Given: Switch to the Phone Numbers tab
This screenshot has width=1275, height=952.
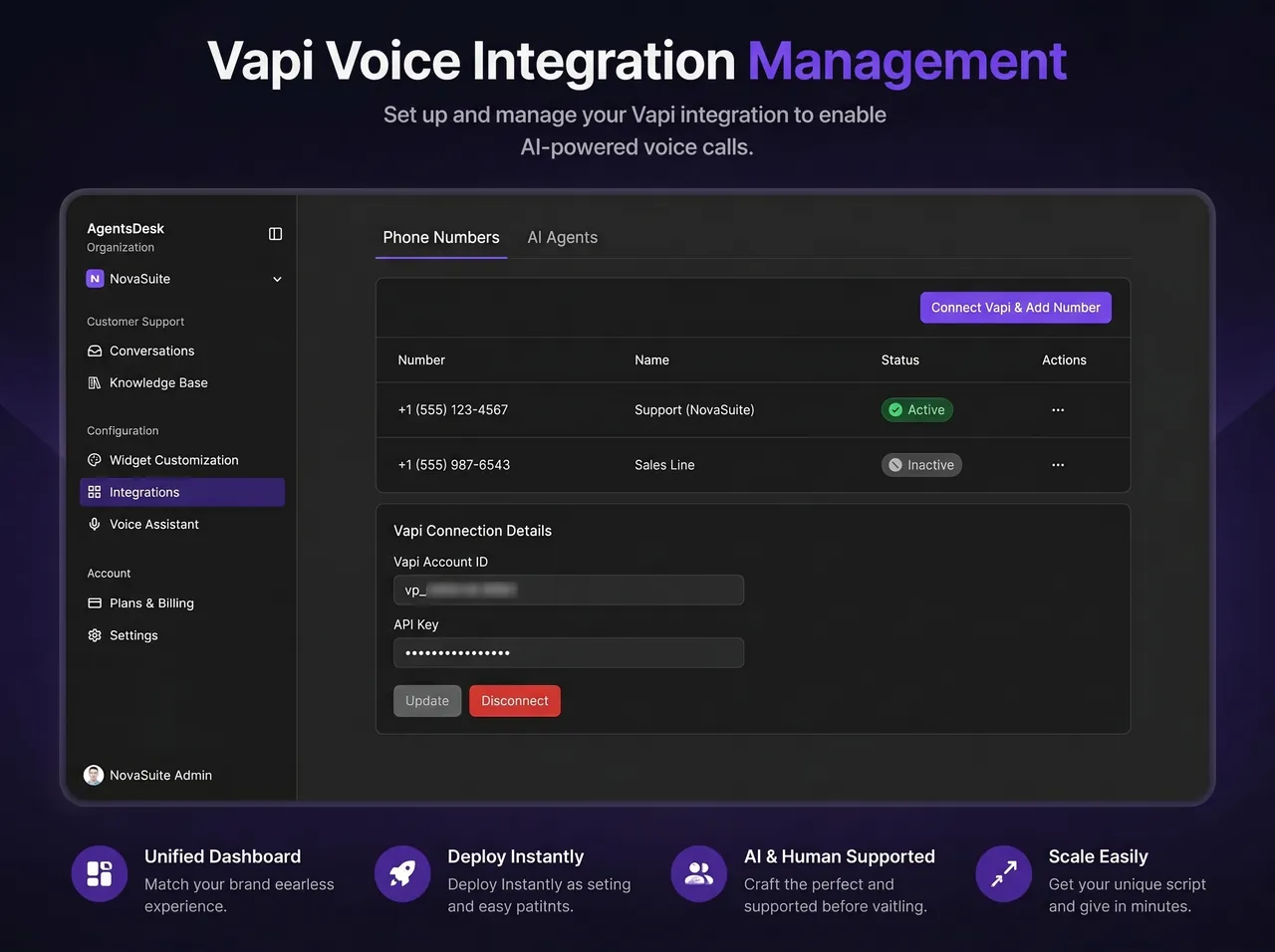Looking at the screenshot, I should click(x=441, y=237).
